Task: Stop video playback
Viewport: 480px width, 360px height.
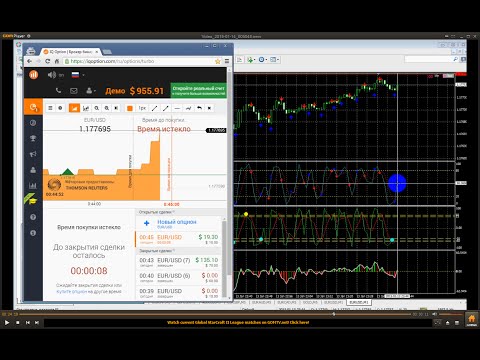Action: pyautogui.click(x=18, y=322)
